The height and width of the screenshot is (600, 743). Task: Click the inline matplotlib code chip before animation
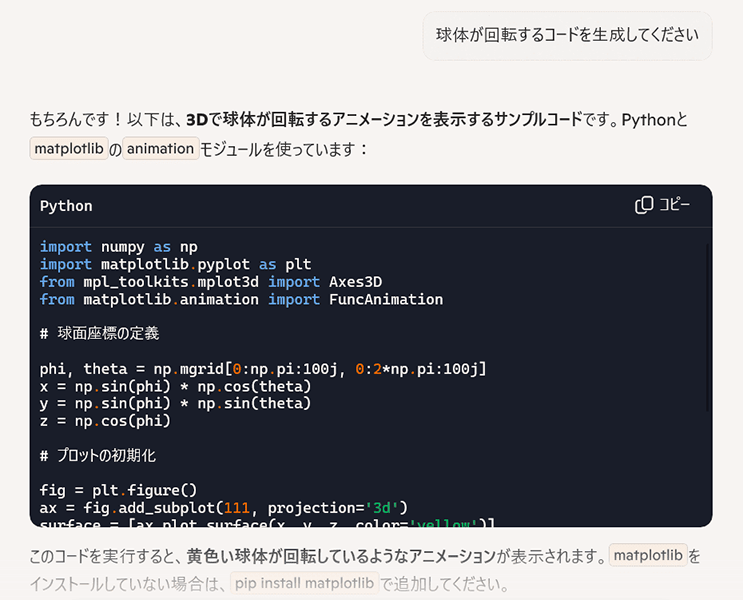click(x=69, y=149)
